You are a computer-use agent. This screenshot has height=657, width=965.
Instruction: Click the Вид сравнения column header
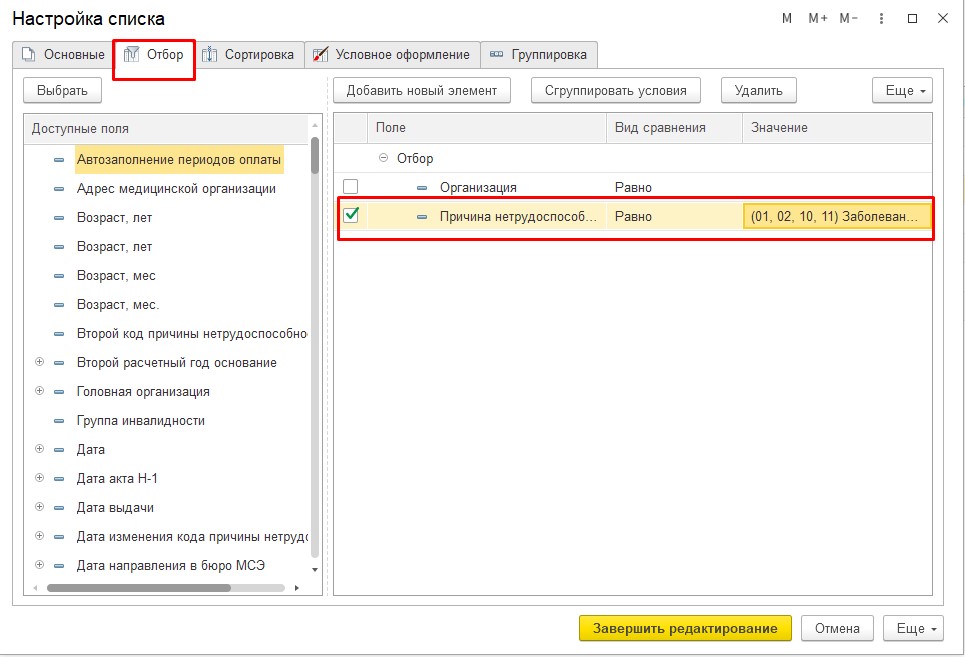675,128
